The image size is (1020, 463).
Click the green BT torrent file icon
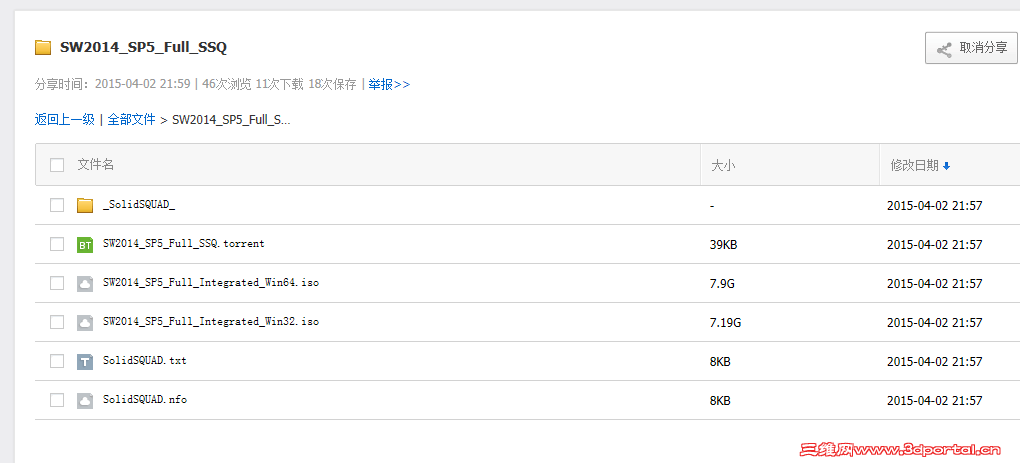point(85,245)
